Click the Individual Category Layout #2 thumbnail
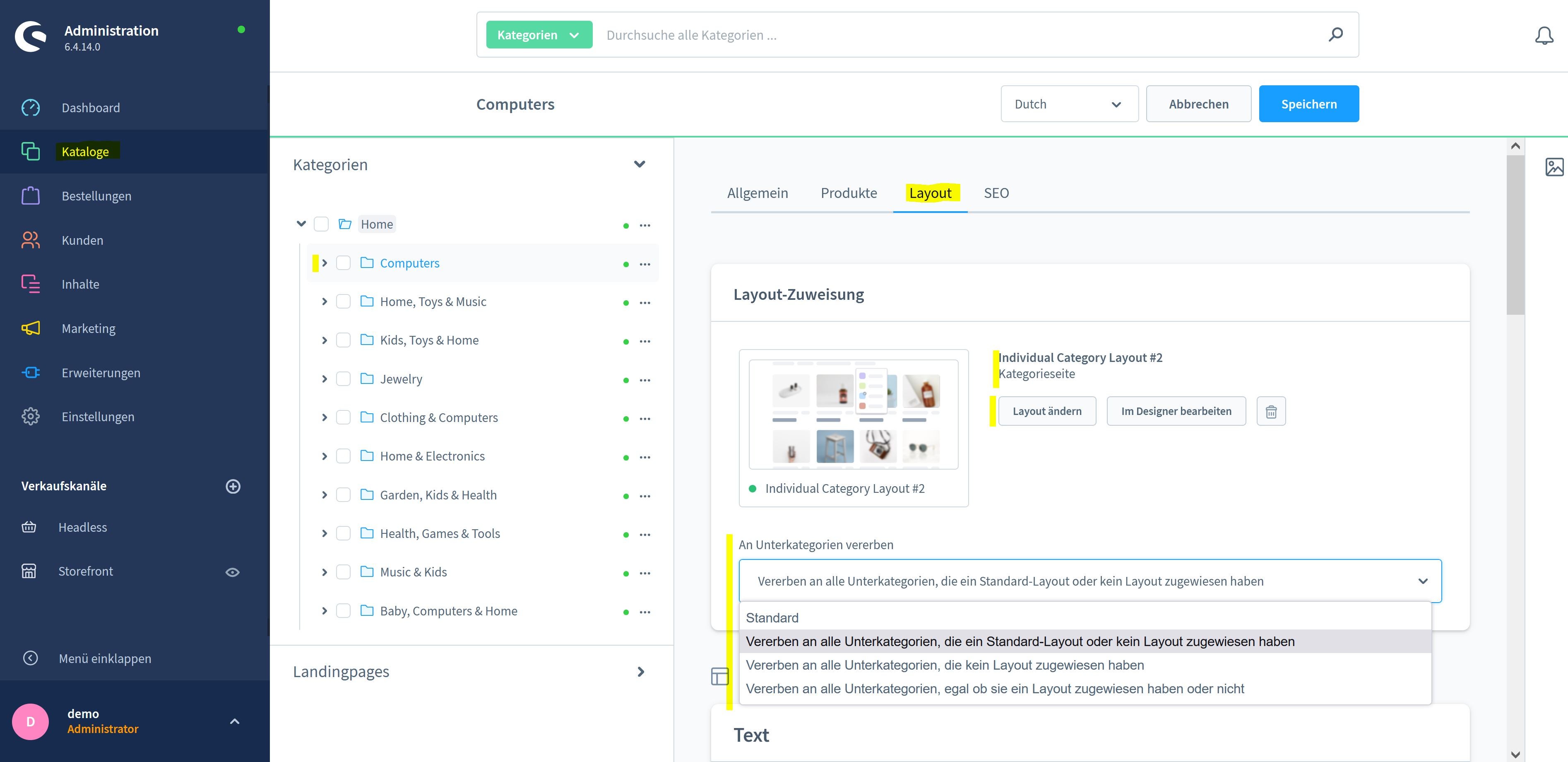The width and height of the screenshot is (1568, 762). [x=854, y=414]
